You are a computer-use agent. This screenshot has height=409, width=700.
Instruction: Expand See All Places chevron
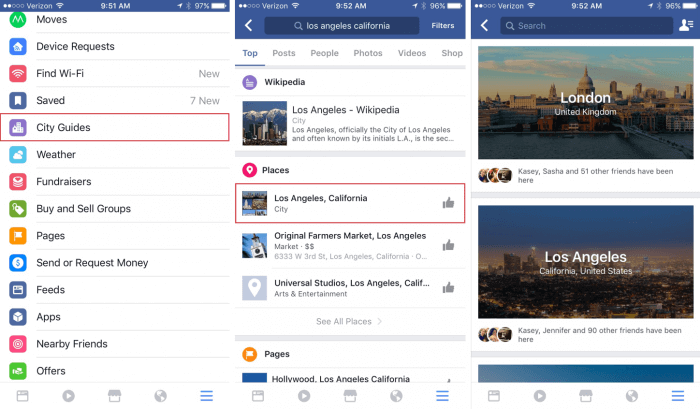[379, 321]
